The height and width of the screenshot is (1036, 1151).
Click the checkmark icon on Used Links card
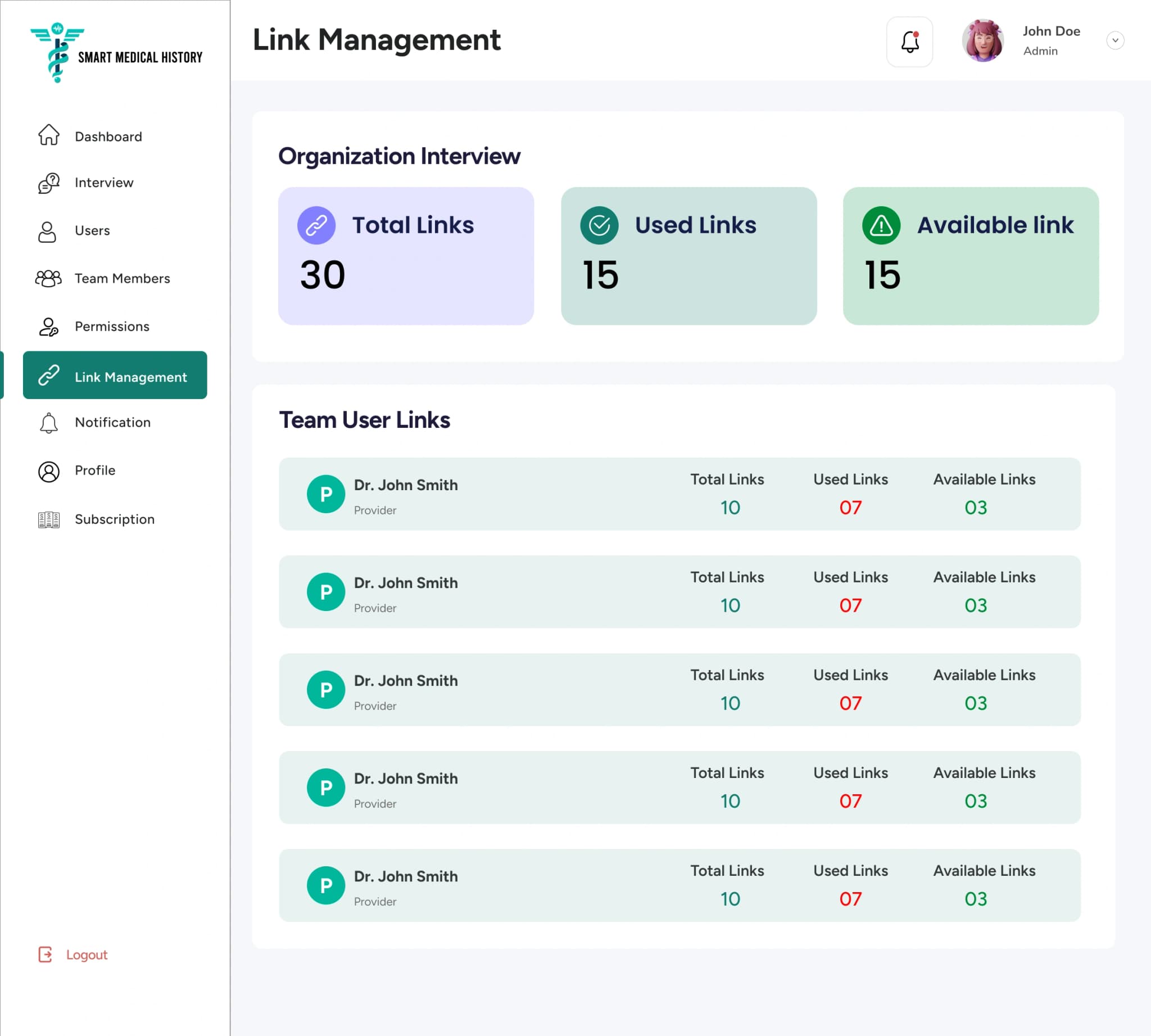[x=599, y=225]
